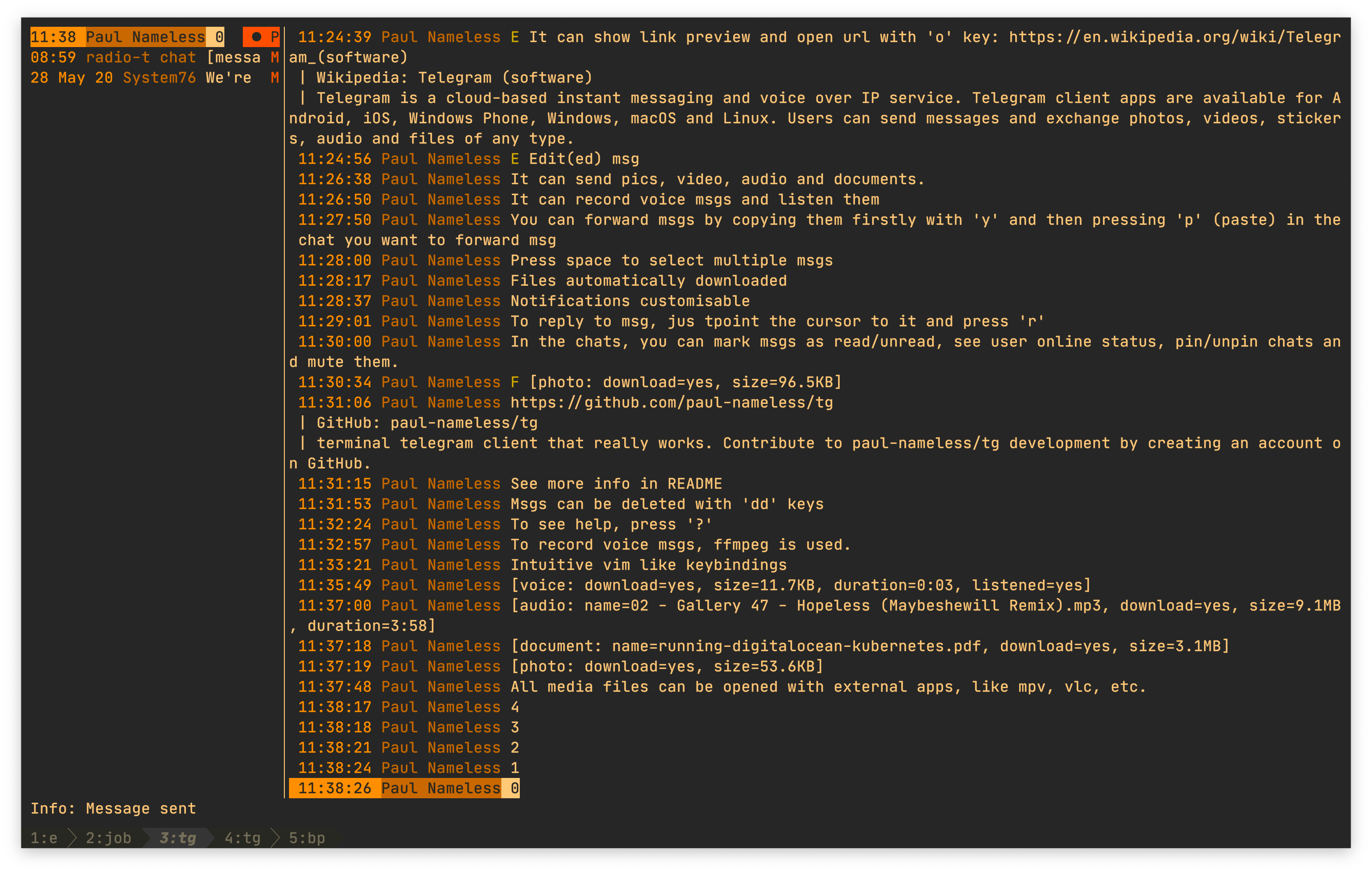This screenshot has height=873, width=1372.
Task: Select the running-digitalocean-kubernetes.pdf document message
Action: [x=764, y=646]
